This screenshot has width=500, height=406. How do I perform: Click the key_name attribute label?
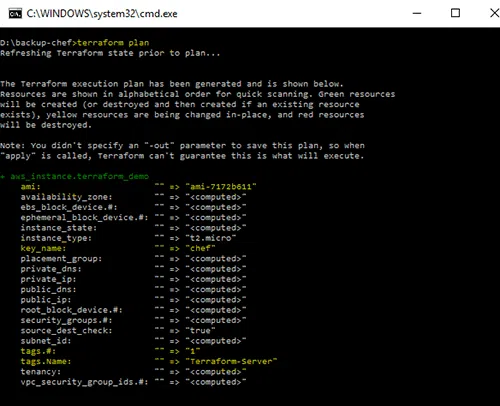click(x=43, y=248)
